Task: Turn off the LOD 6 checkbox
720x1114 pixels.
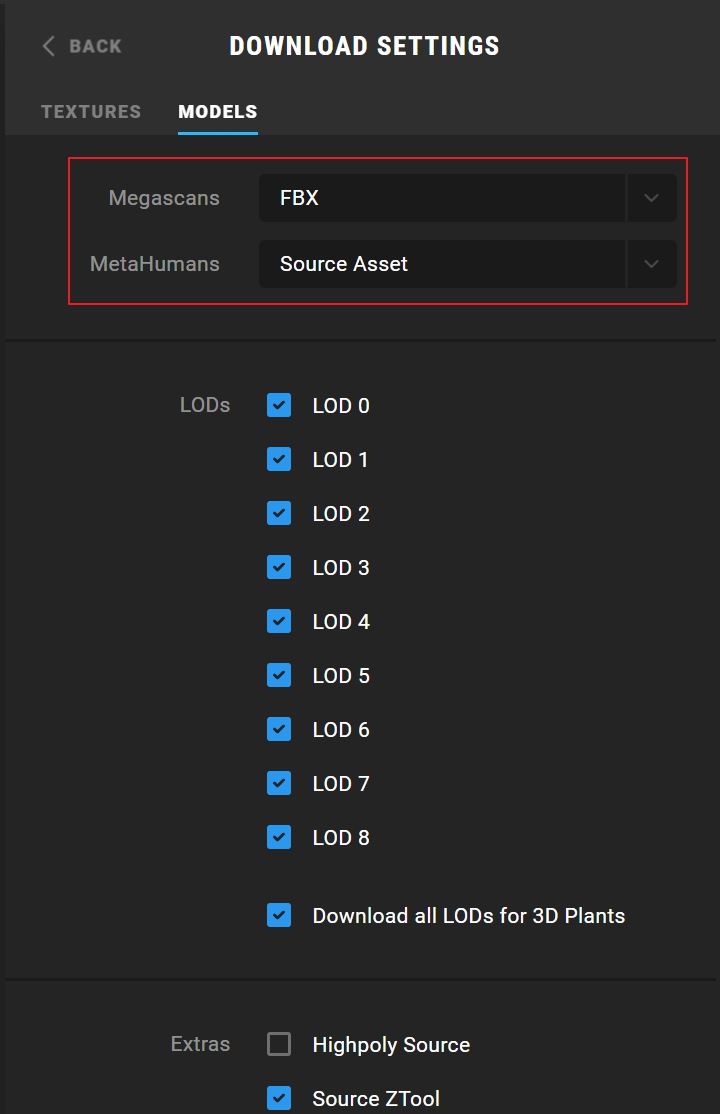Action: coord(279,729)
